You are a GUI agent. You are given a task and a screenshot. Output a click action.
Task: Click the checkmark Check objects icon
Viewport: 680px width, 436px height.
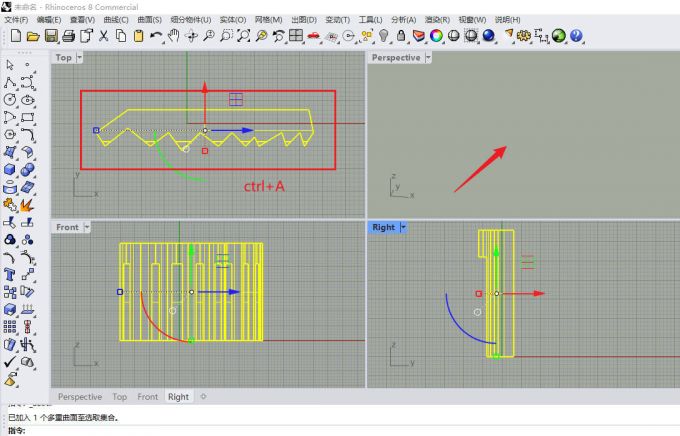tap(10, 362)
